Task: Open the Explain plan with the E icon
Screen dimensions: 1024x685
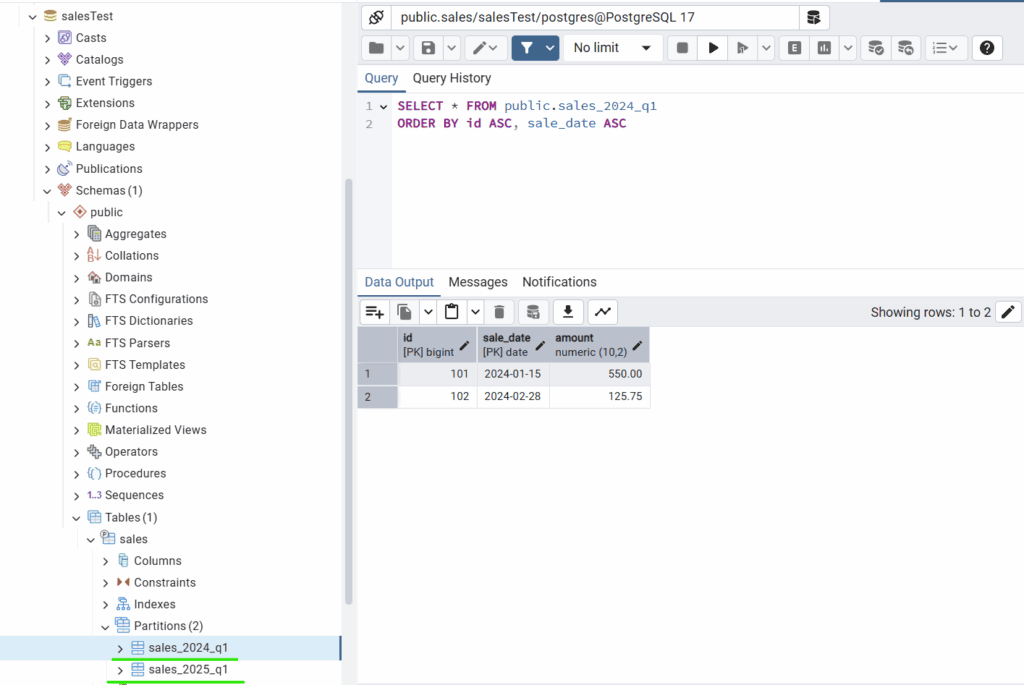Action: tap(793, 47)
